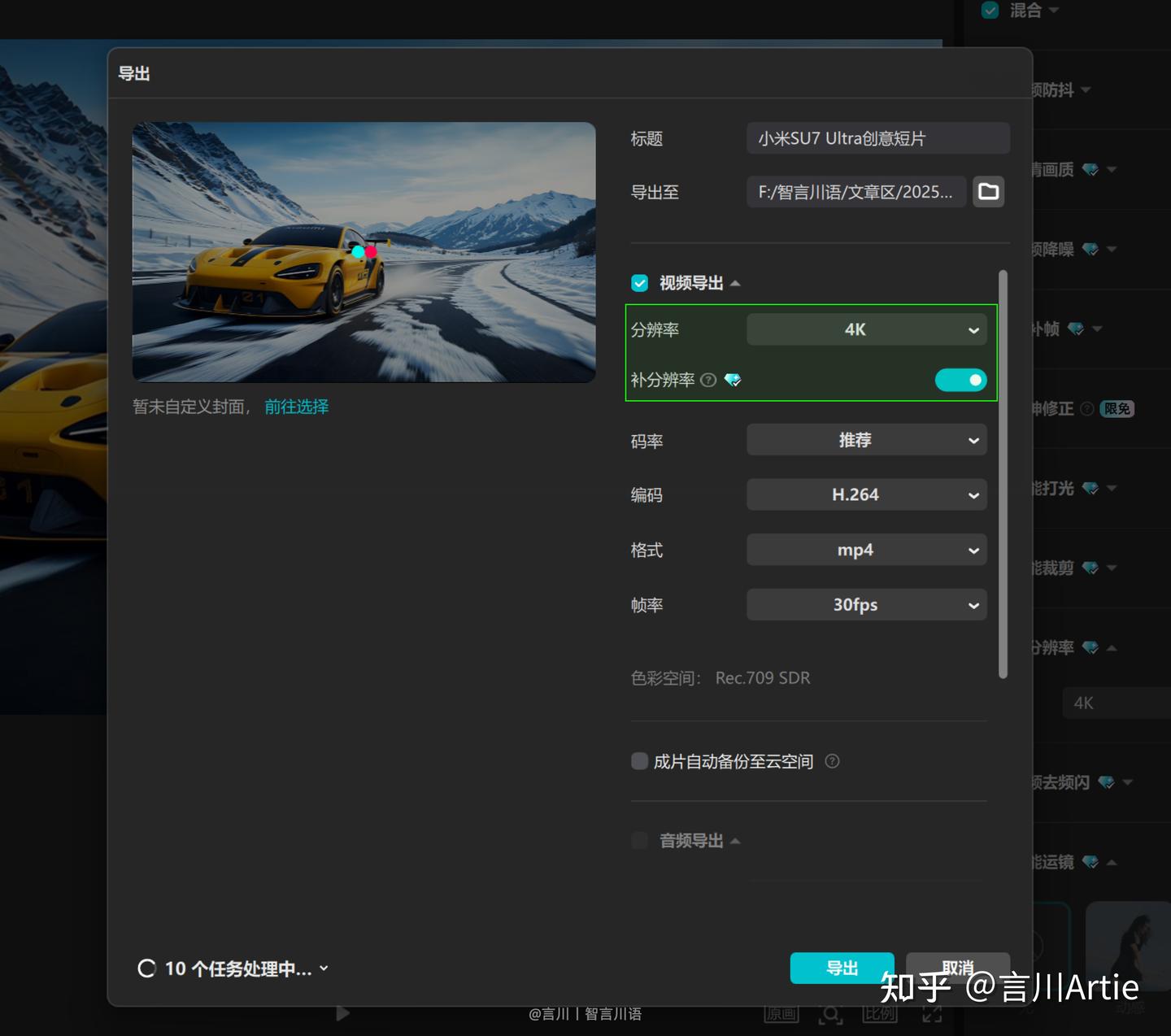
Task: Open the 格式 dropdown showing mp4
Action: 867,550
